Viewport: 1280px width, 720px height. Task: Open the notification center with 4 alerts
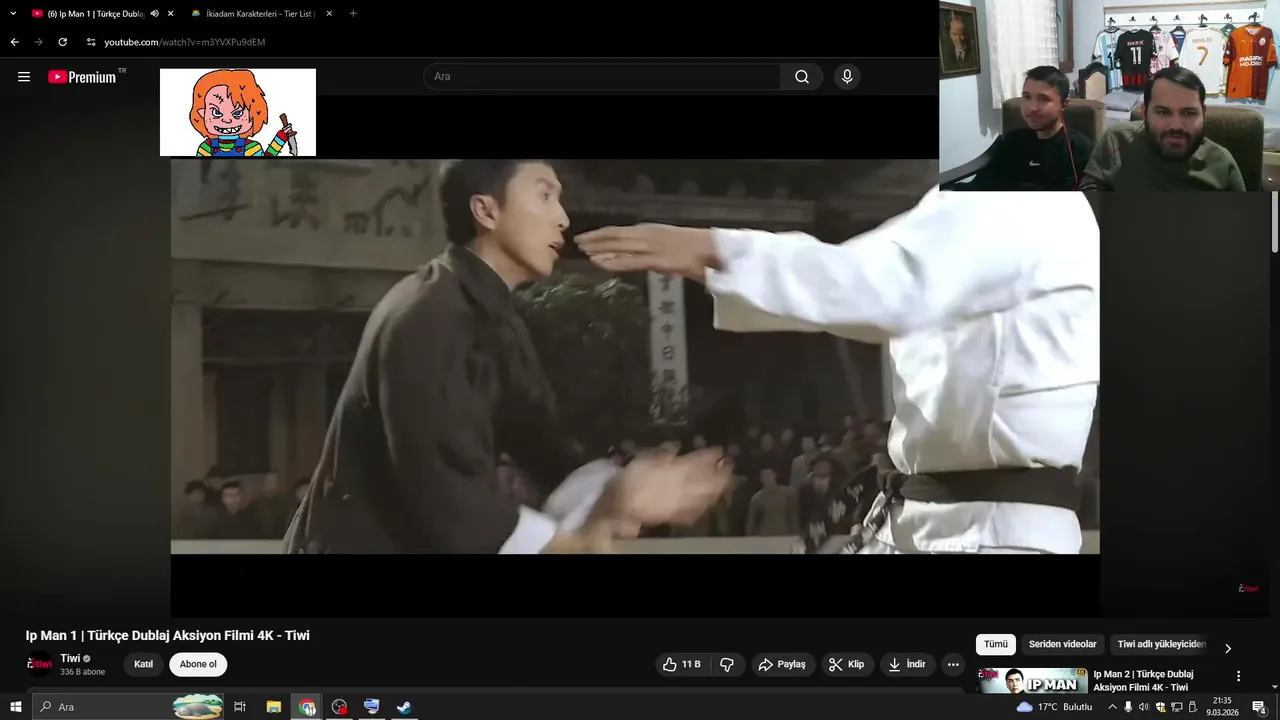tap(1260, 707)
